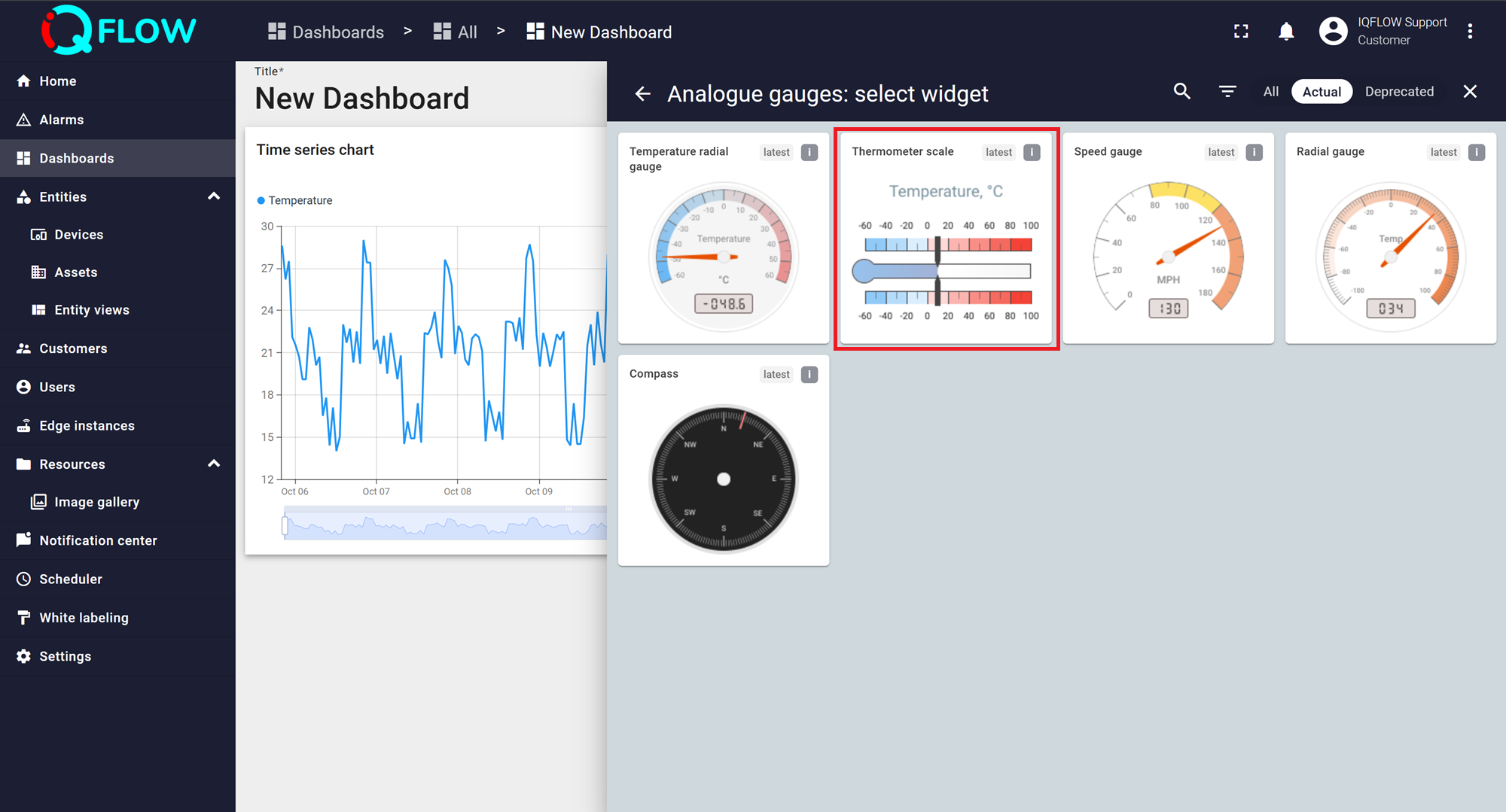Open the Image gallery section
This screenshot has height=812, width=1506.
[96, 501]
